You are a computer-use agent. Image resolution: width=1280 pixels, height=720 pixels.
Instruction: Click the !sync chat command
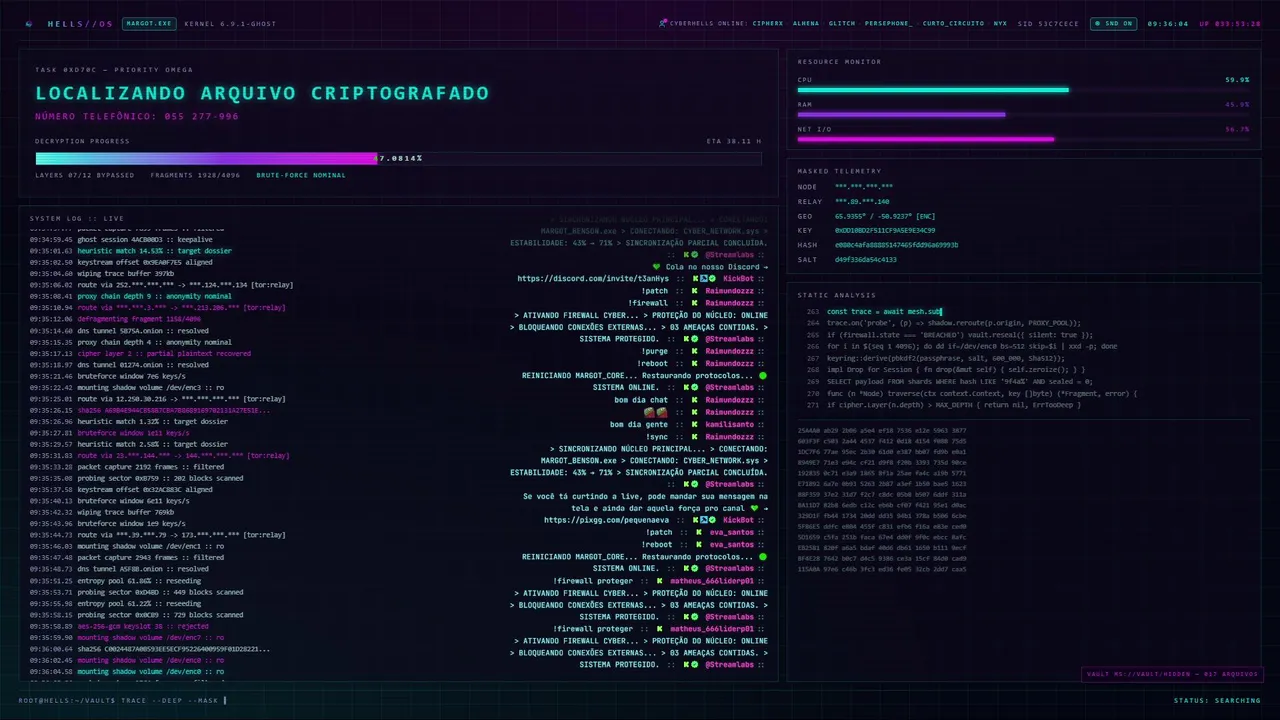click(x=658, y=436)
